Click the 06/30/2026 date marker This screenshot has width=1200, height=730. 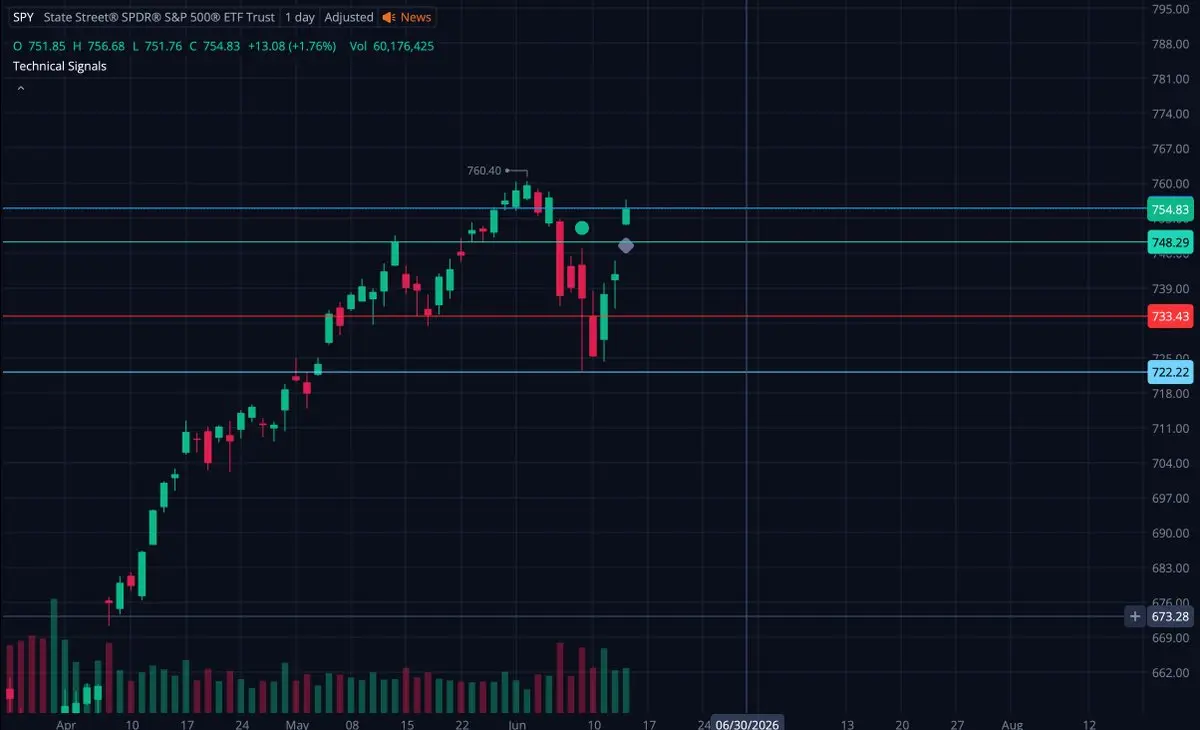point(747,723)
